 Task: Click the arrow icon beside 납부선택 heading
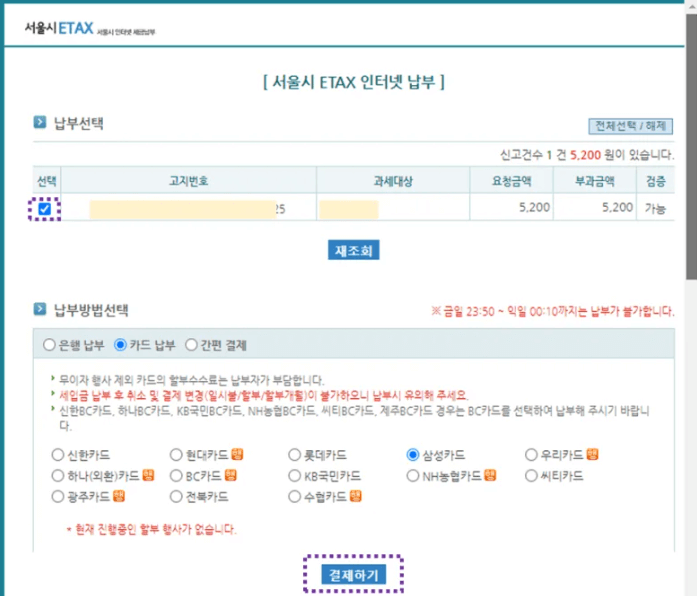[40, 122]
